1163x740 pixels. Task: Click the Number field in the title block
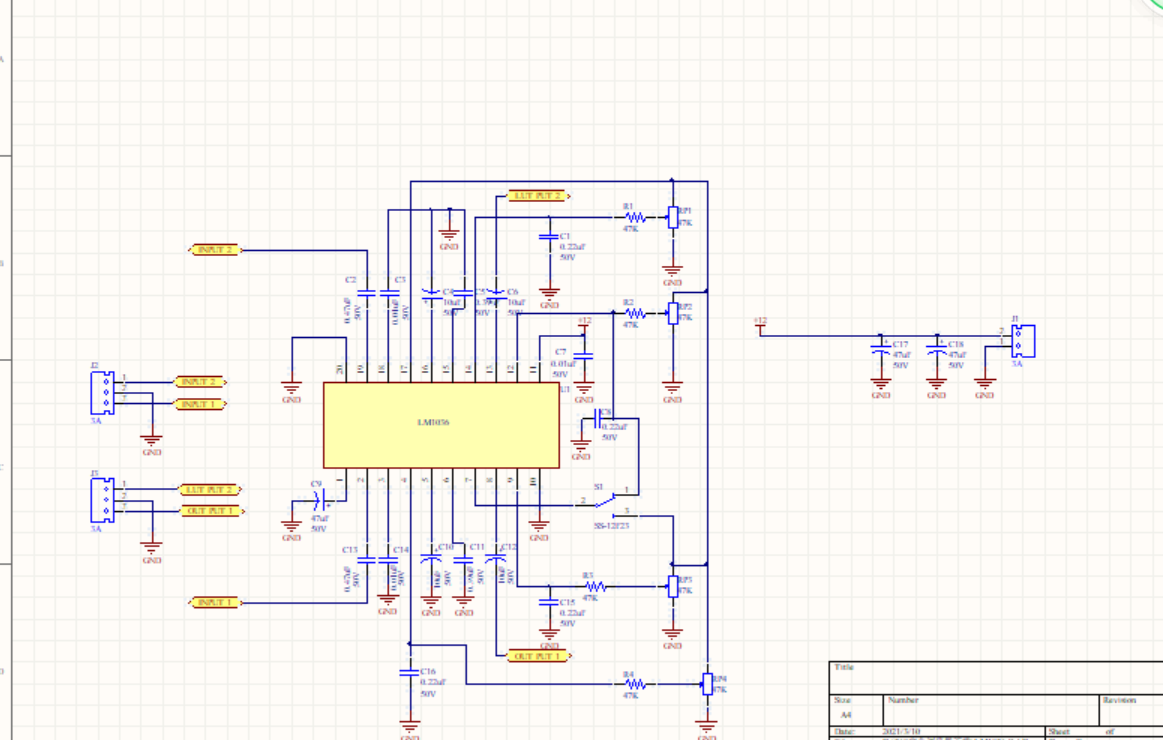point(991,710)
